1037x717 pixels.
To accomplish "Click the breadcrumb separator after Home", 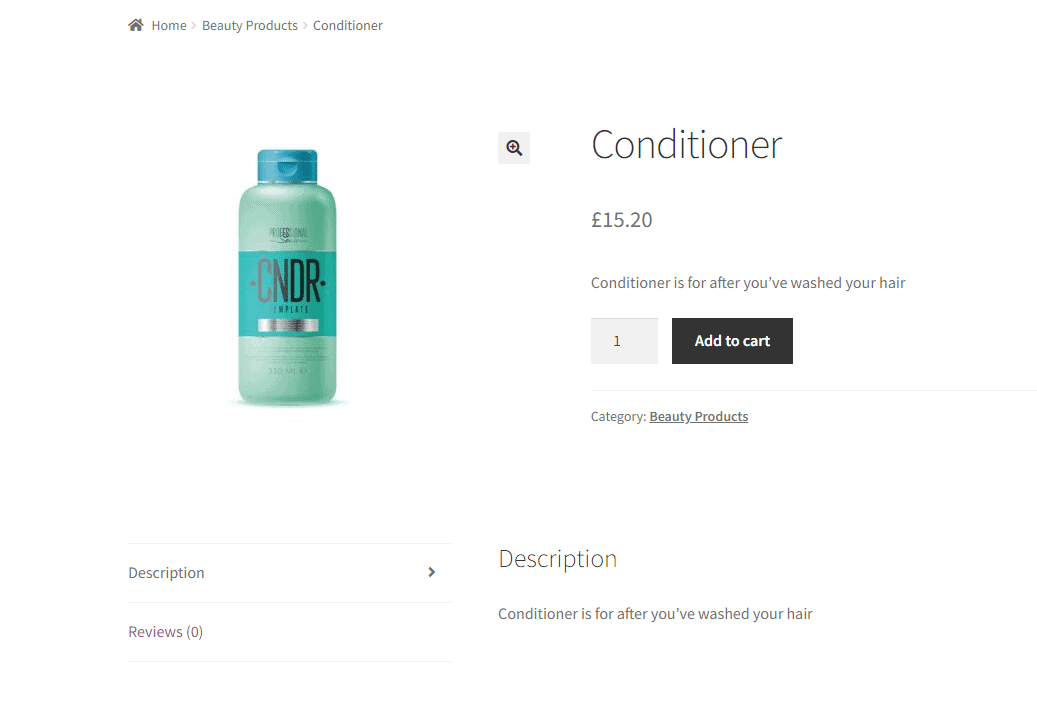I will (194, 26).
